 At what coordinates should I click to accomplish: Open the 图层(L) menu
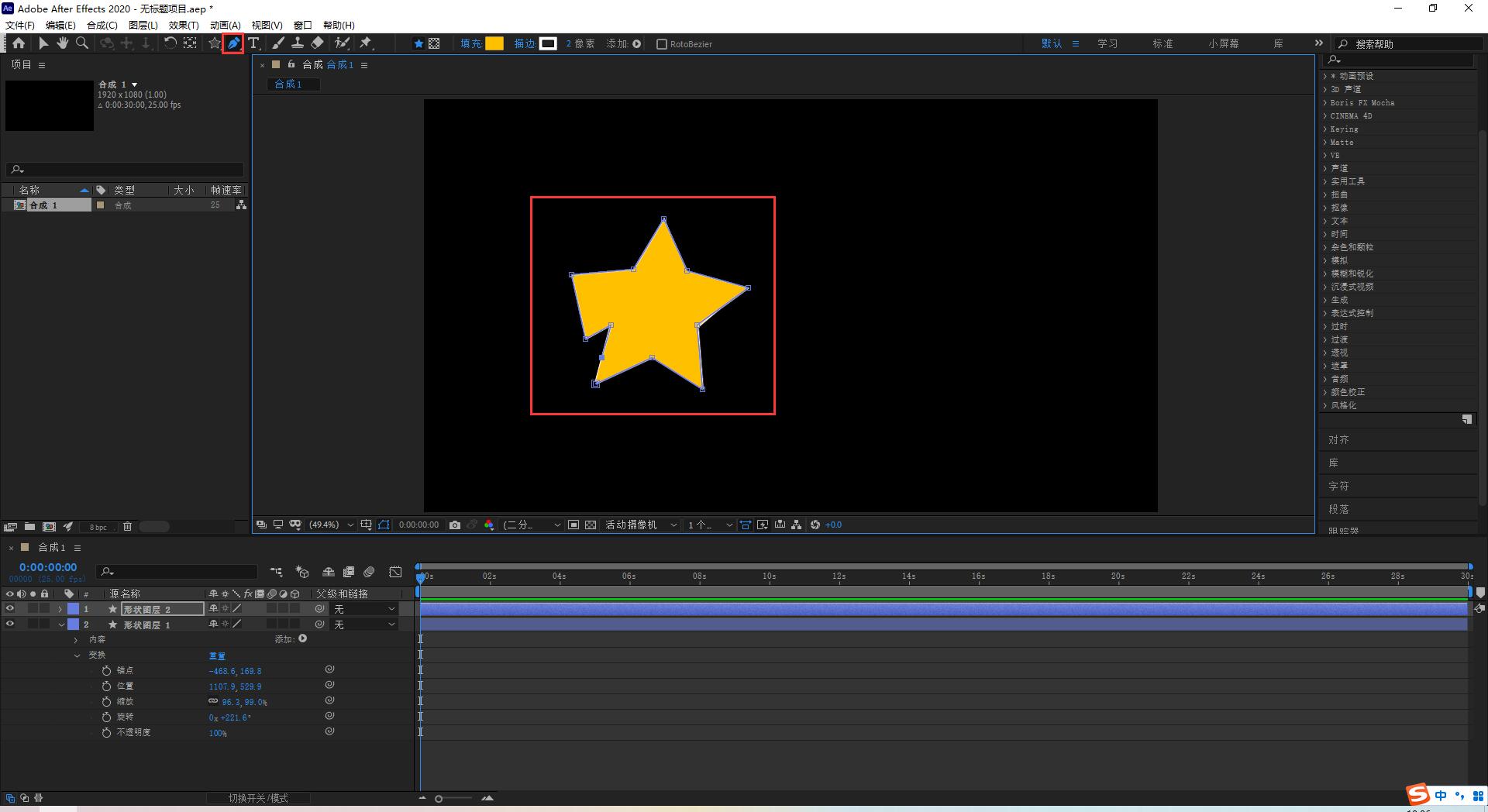point(143,26)
